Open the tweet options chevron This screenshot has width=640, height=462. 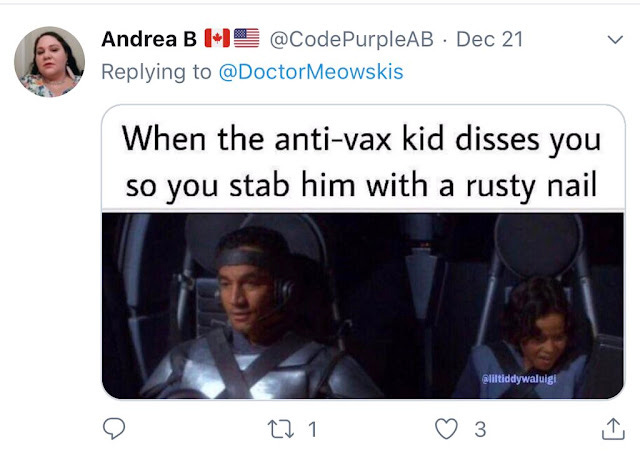pyautogui.click(x=615, y=40)
